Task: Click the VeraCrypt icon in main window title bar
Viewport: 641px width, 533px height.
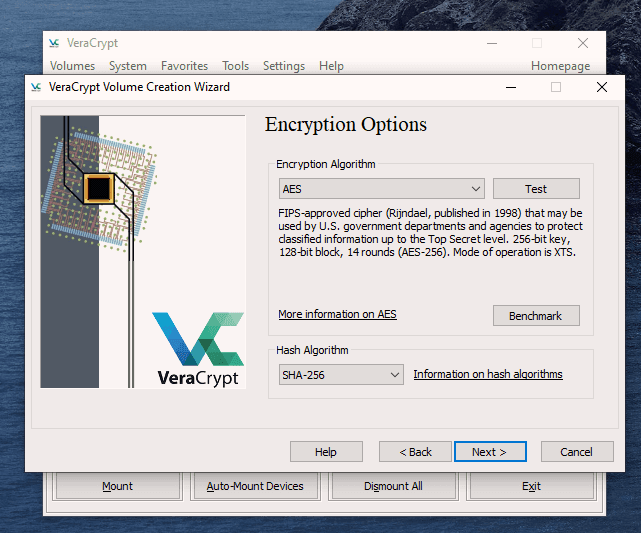Action: [x=54, y=43]
